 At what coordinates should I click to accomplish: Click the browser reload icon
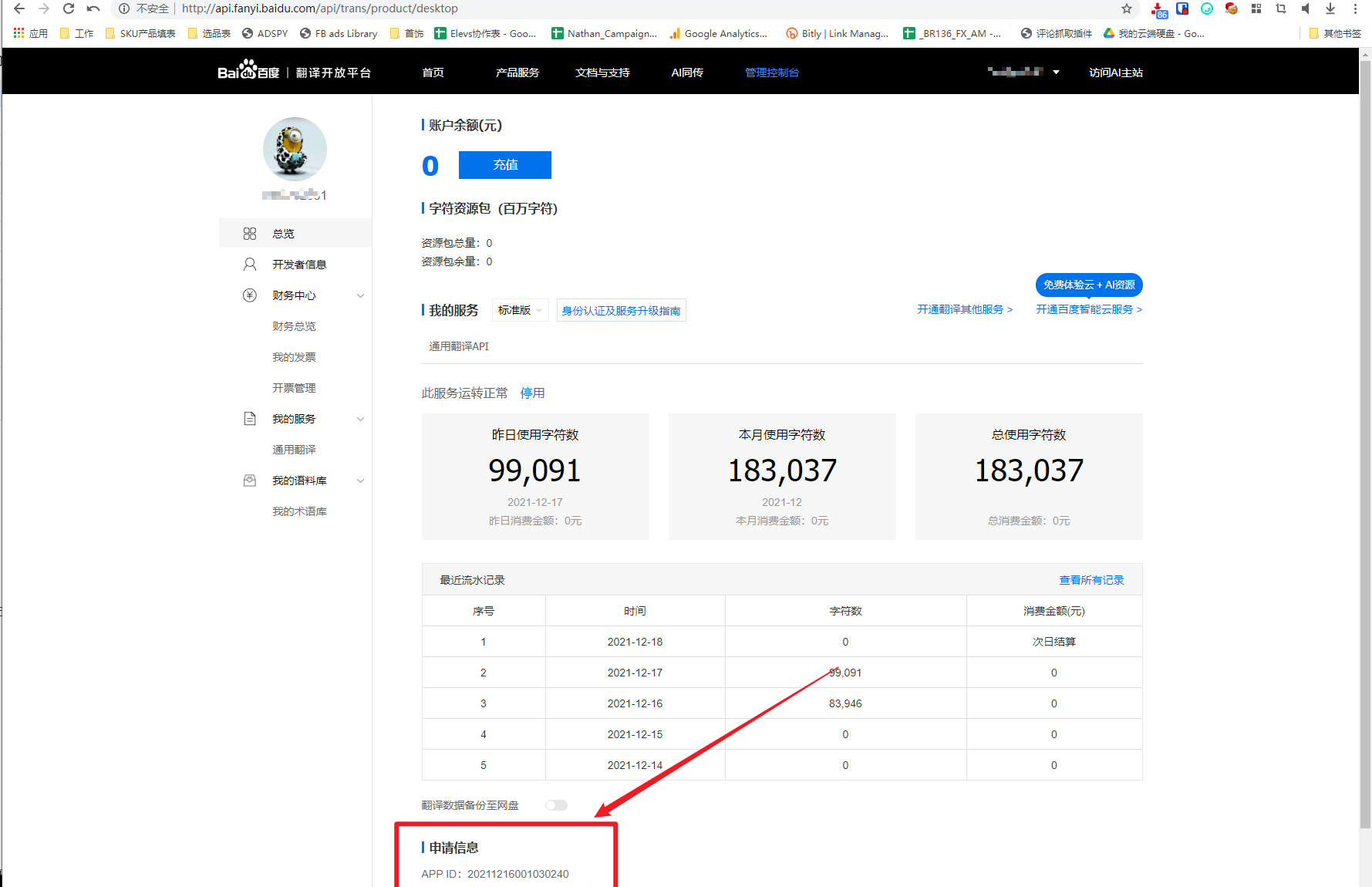(x=69, y=8)
